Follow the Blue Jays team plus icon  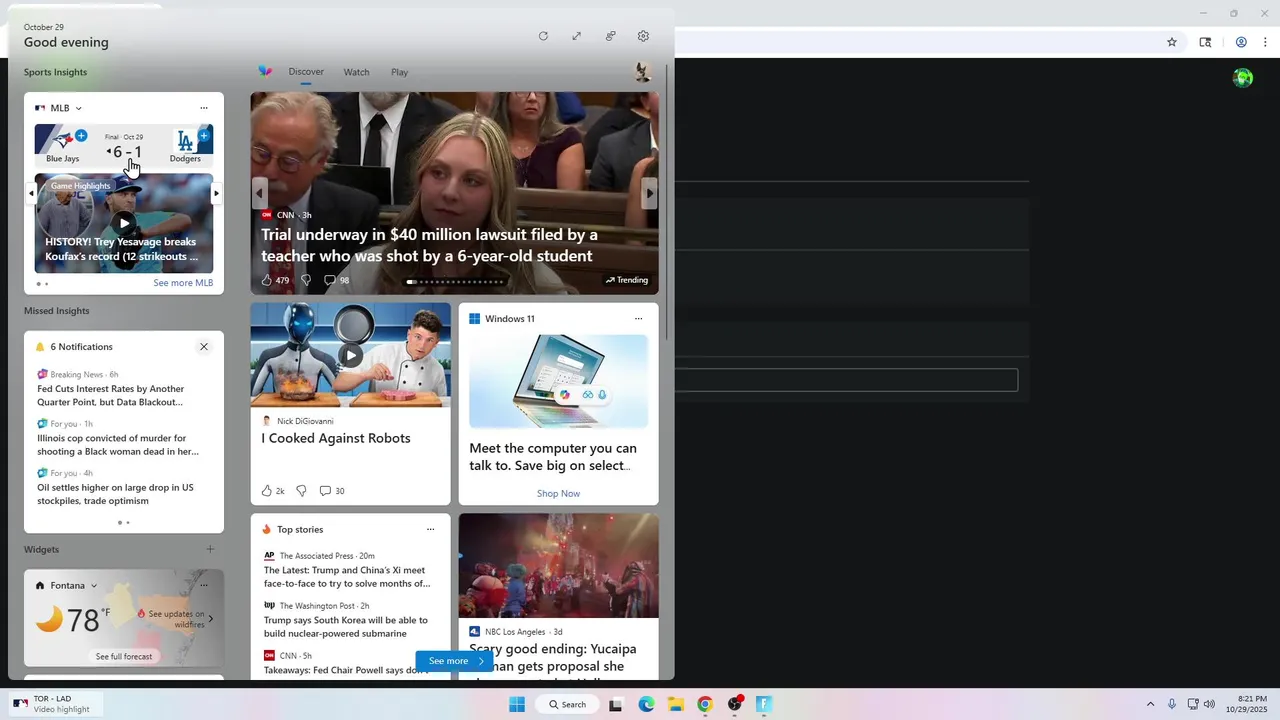[81, 135]
